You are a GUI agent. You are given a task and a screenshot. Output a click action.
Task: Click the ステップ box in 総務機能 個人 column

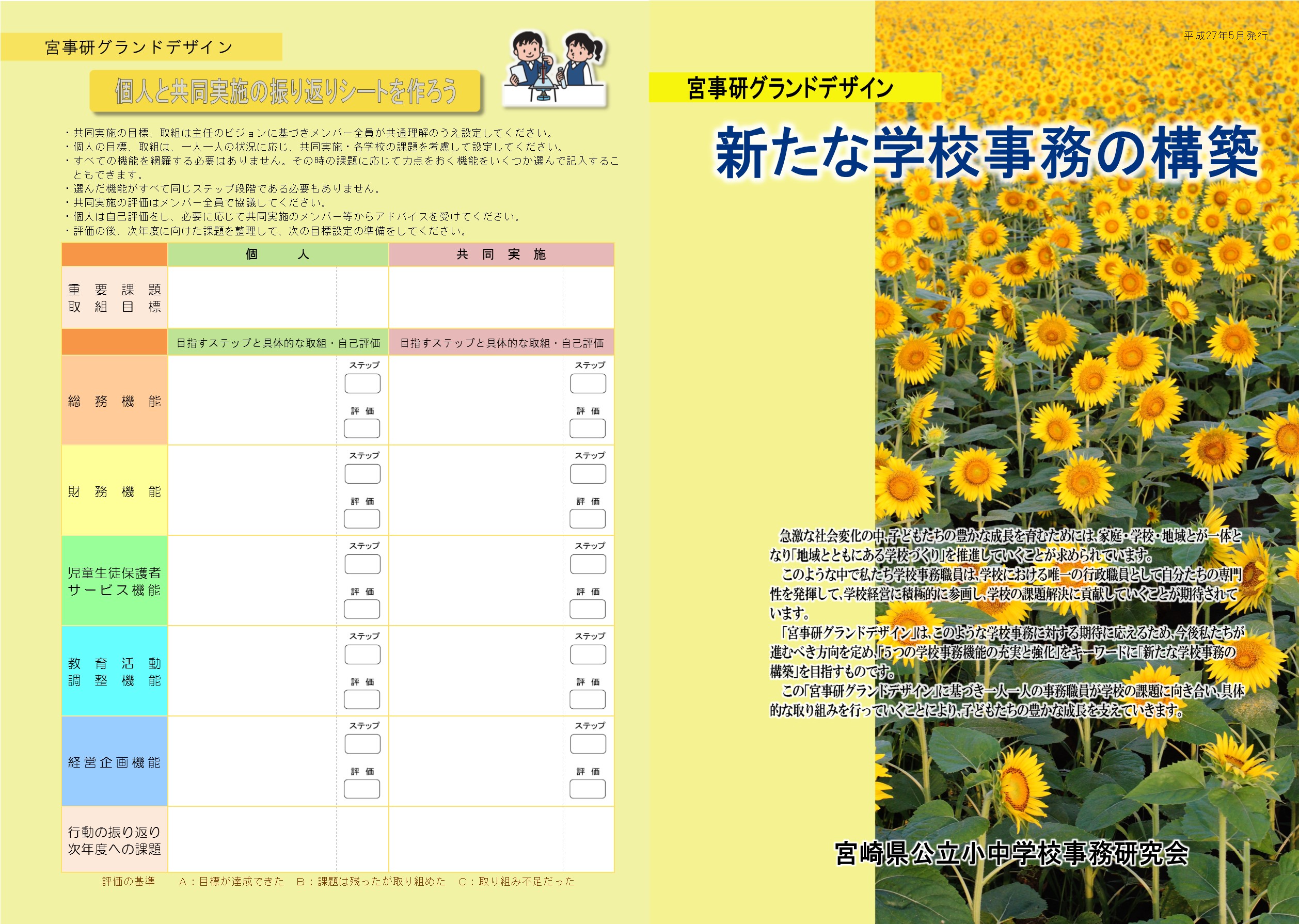[x=362, y=384]
